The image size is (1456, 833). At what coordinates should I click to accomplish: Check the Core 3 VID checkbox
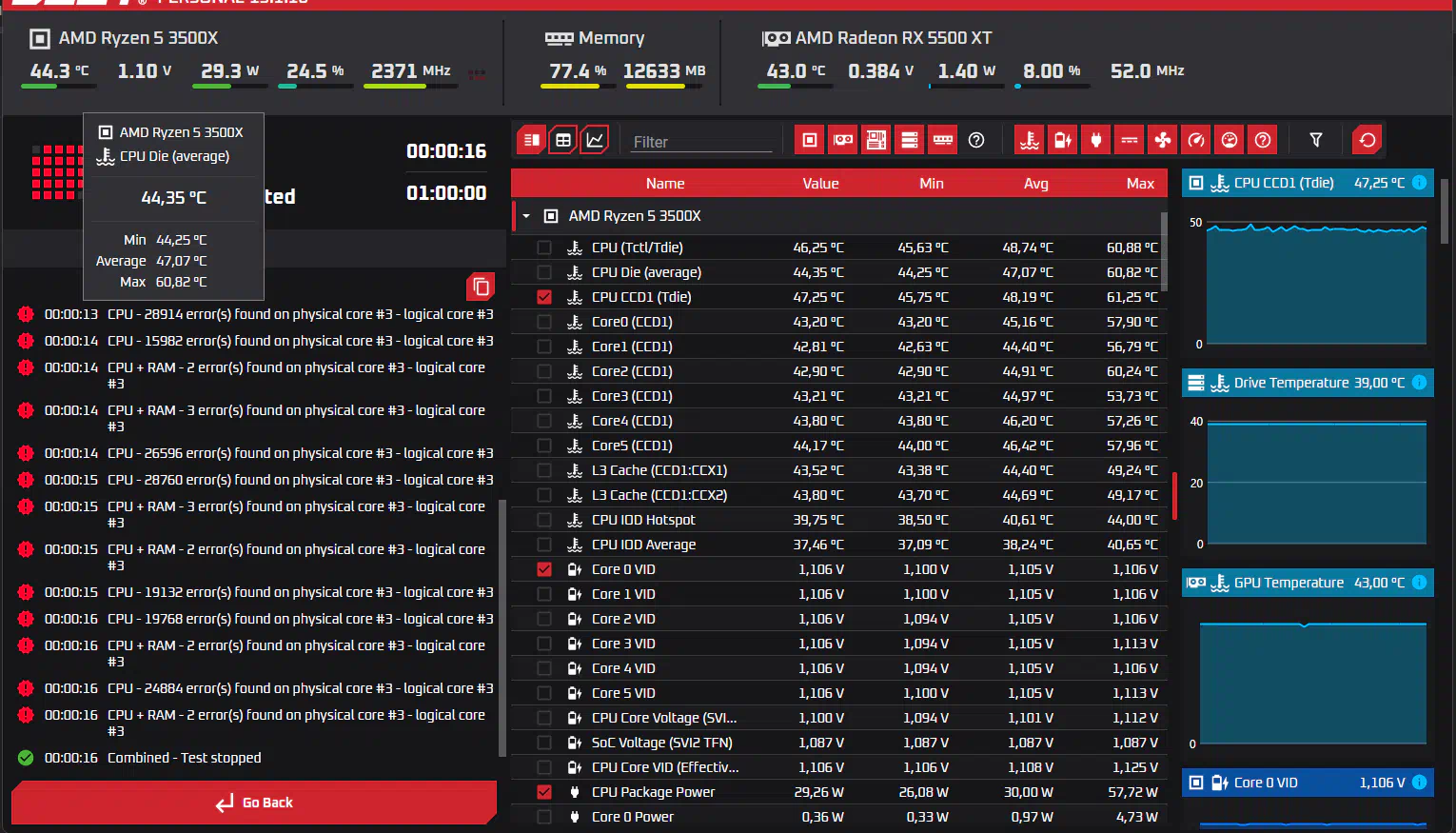point(544,644)
